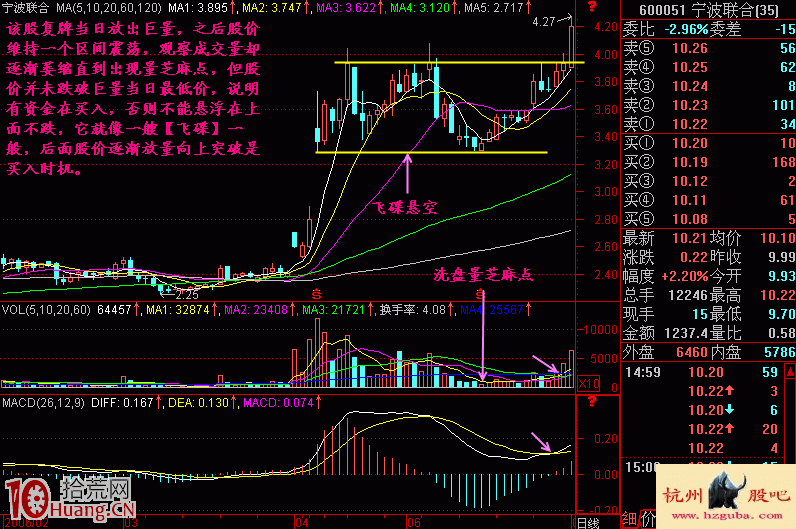Screen dimensions: 796x529
Task: Select the 买① 10.20 bid row
Action: (709, 143)
